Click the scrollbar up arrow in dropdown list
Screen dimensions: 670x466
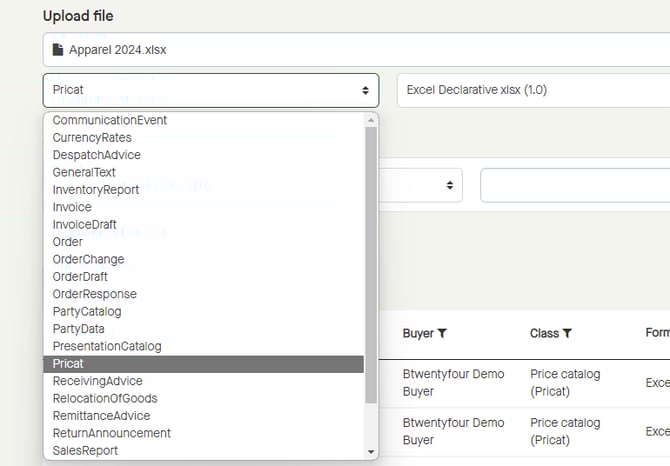(x=372, y=119)
